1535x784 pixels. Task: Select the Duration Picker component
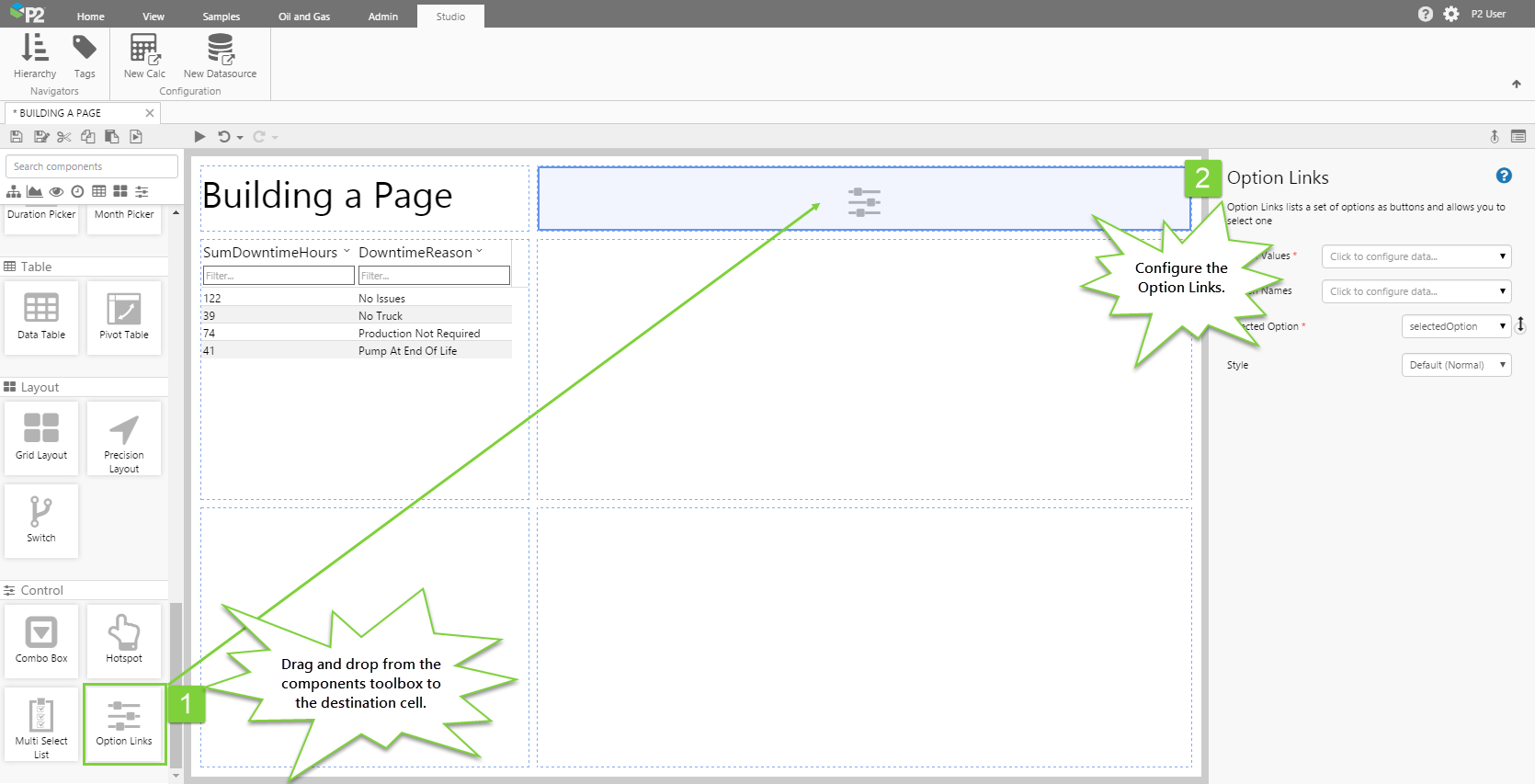pos(41,219)
